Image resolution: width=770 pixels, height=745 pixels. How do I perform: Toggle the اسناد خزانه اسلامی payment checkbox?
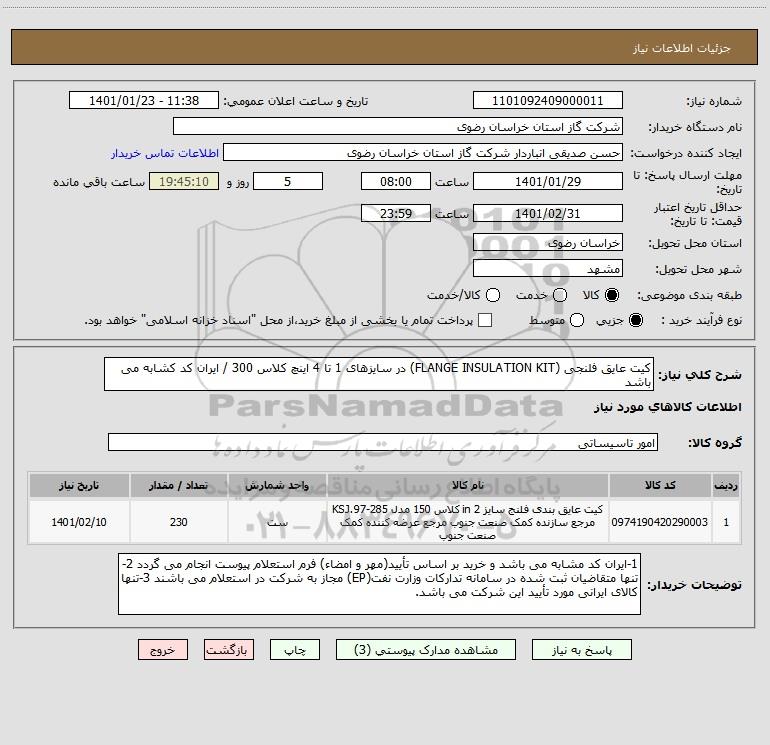pos(485,320)
